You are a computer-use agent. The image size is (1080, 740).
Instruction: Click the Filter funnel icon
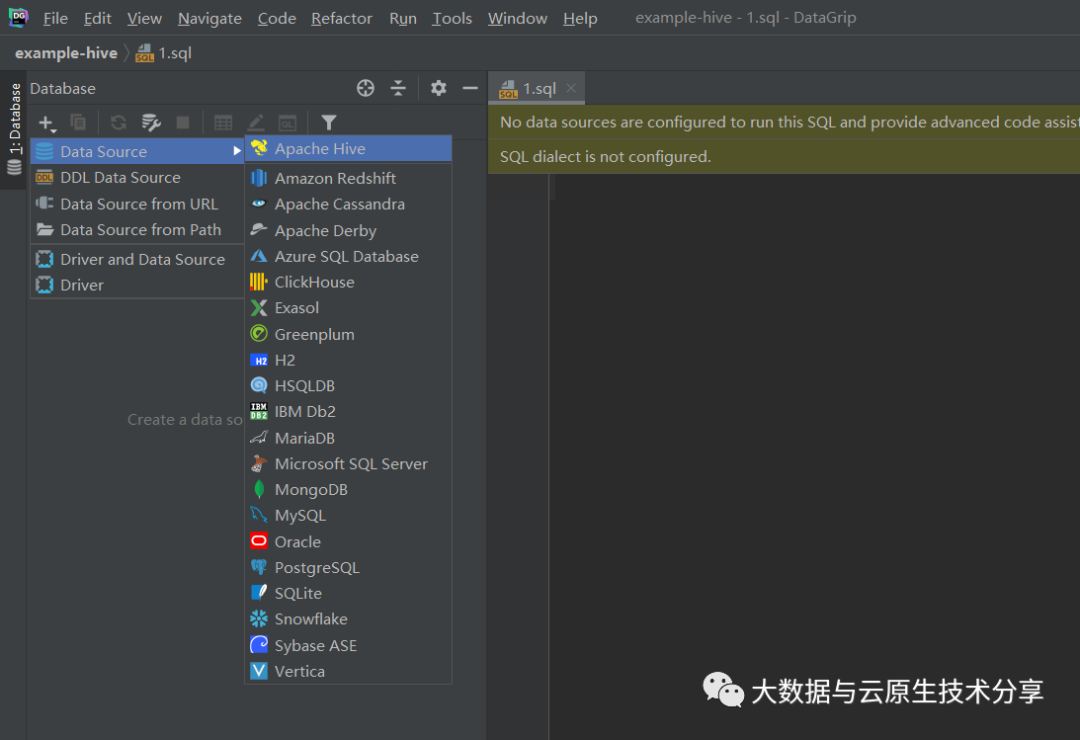[329, 123]
